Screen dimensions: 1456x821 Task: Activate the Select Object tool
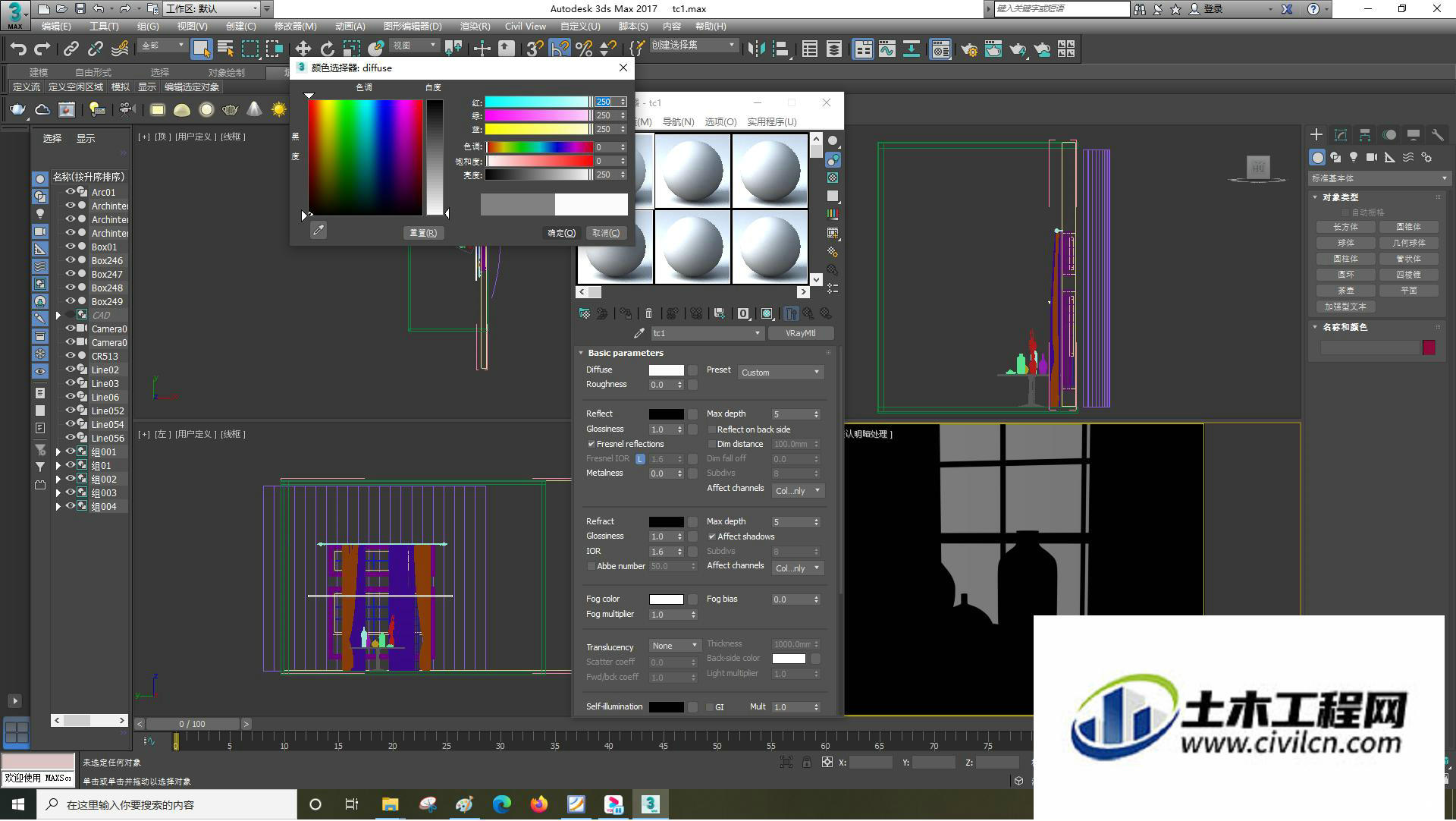click(x=201, y=49)
